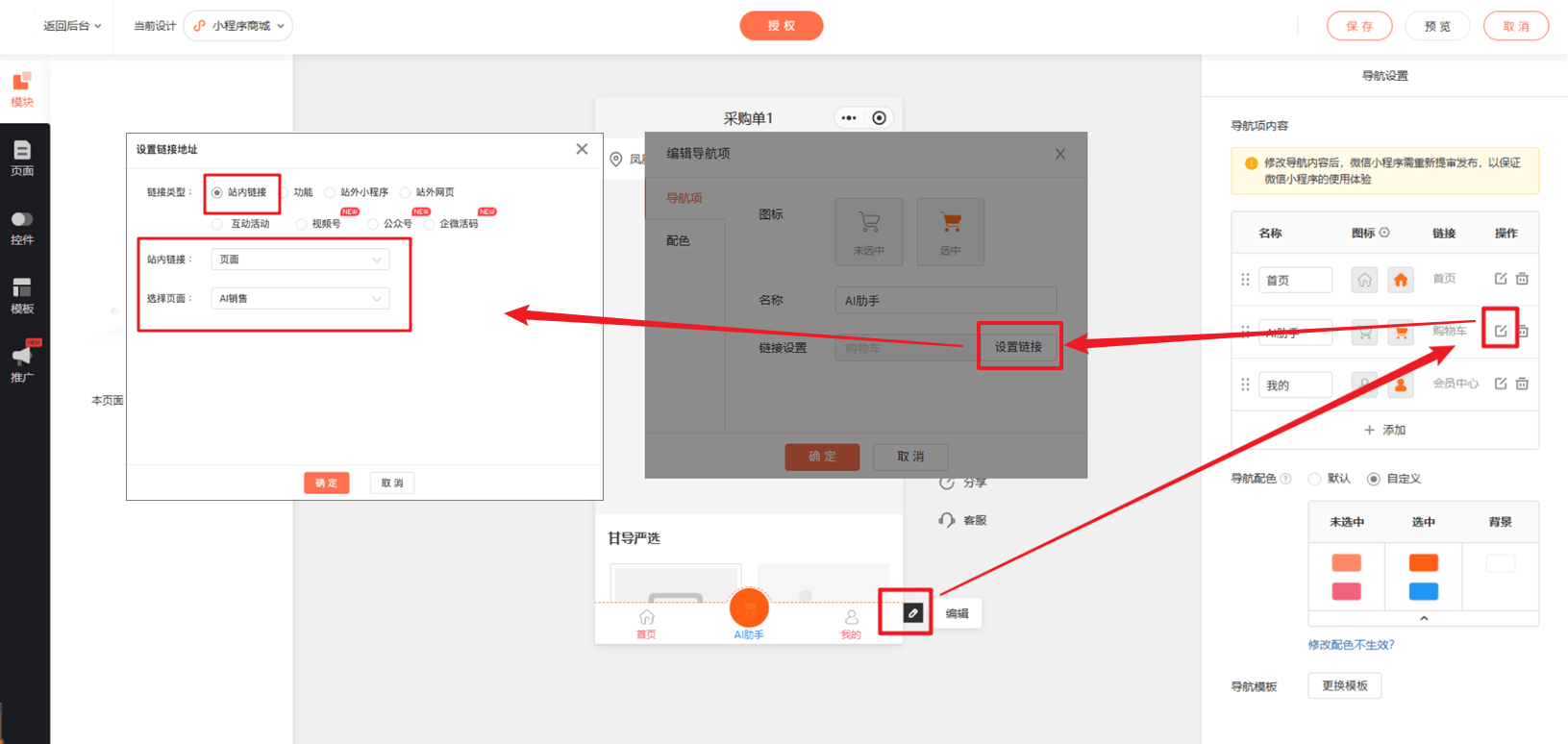Click the selected orange home icon in the 首页 row
The width and height of the screenshot is (1568, 744).
(1401, 280)
